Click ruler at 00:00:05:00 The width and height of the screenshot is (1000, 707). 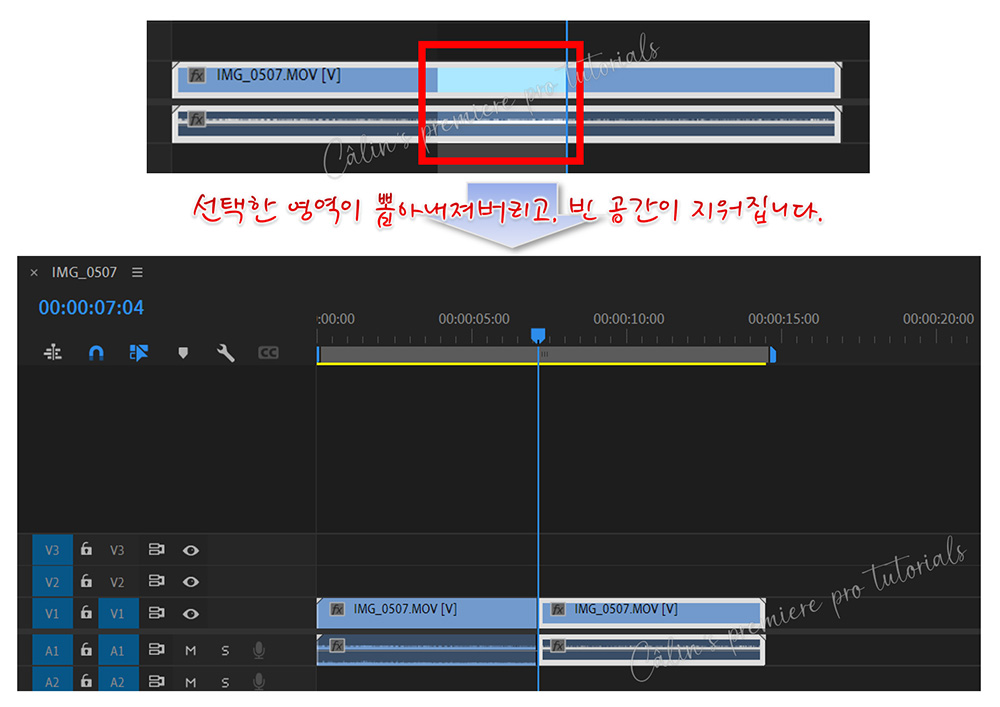tap(474, 319)
